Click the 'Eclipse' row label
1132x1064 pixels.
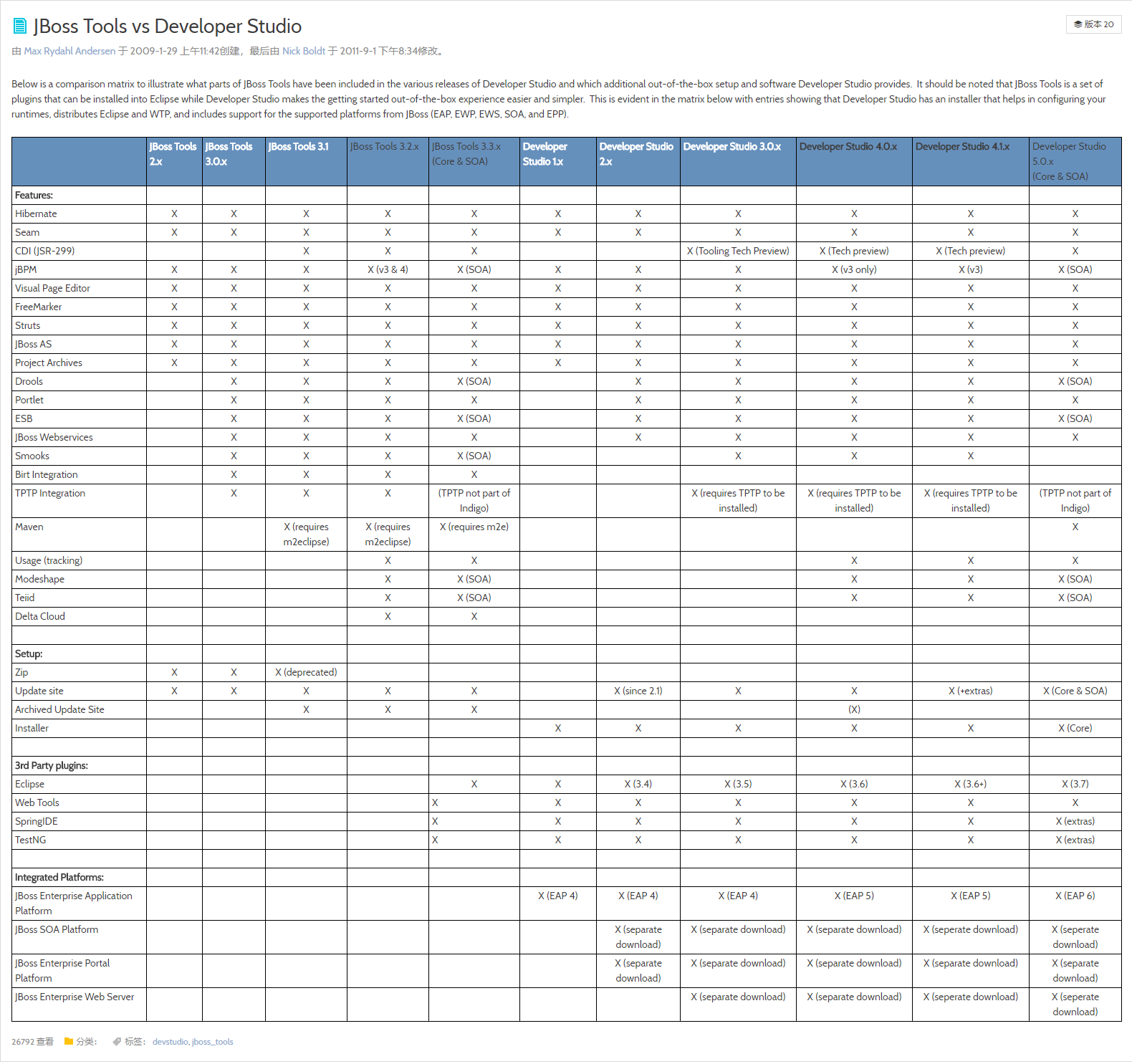click(29, 784)
